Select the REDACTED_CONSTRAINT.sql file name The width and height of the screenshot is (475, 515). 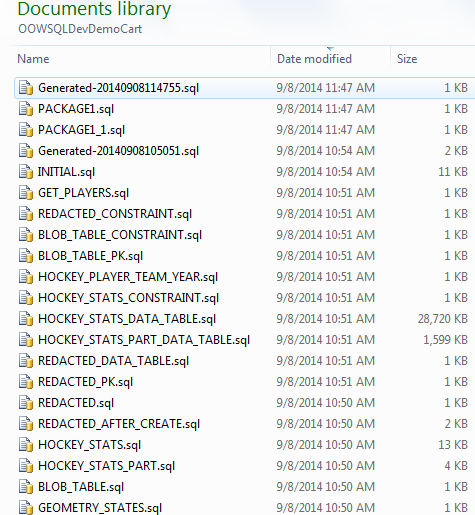115,214
